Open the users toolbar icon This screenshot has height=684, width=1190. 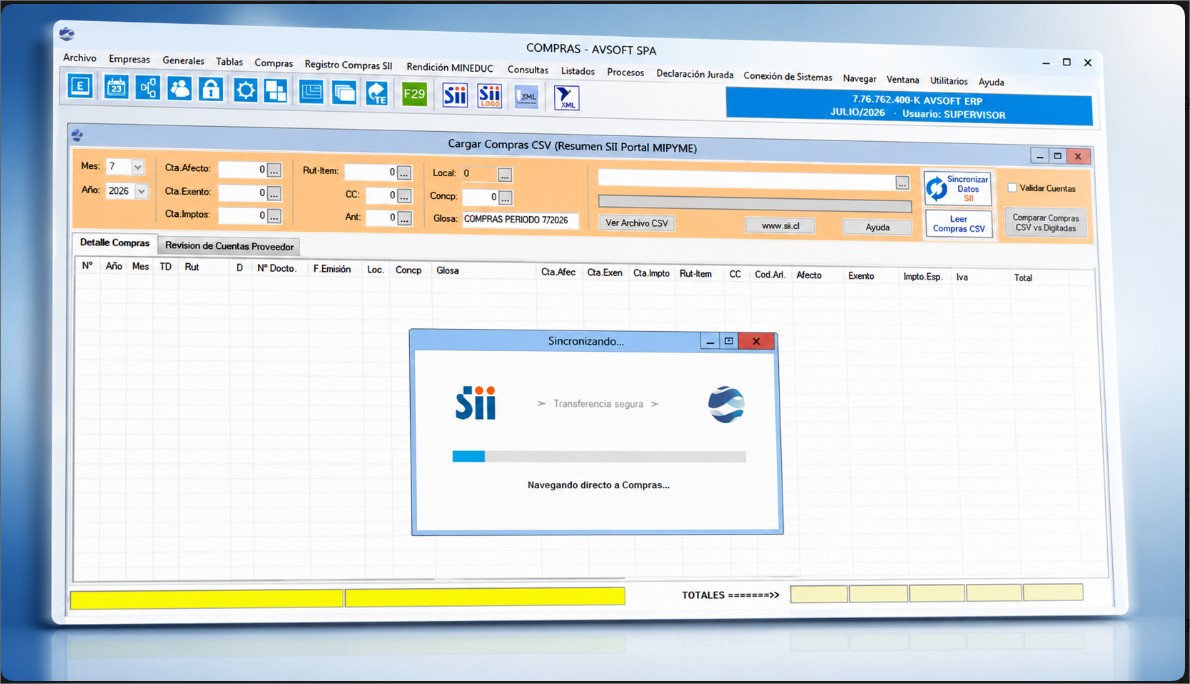(179, 89)
